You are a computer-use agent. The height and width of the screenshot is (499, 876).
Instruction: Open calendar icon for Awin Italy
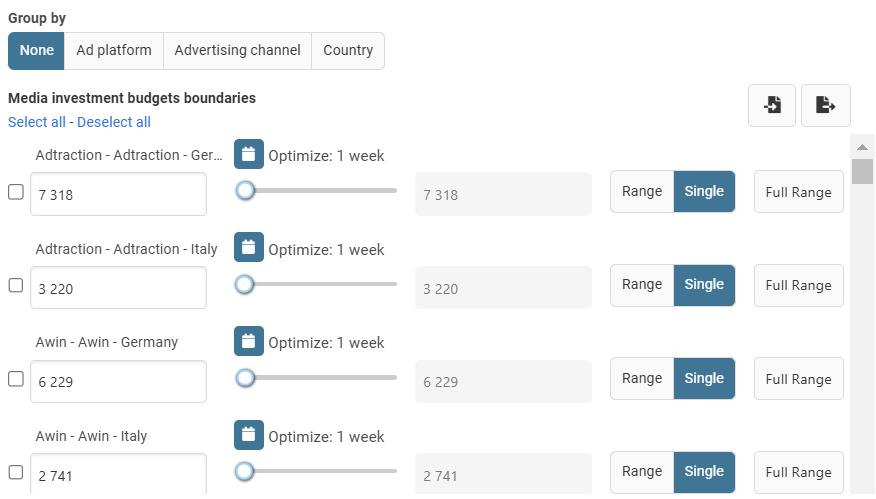click(249, 435)
